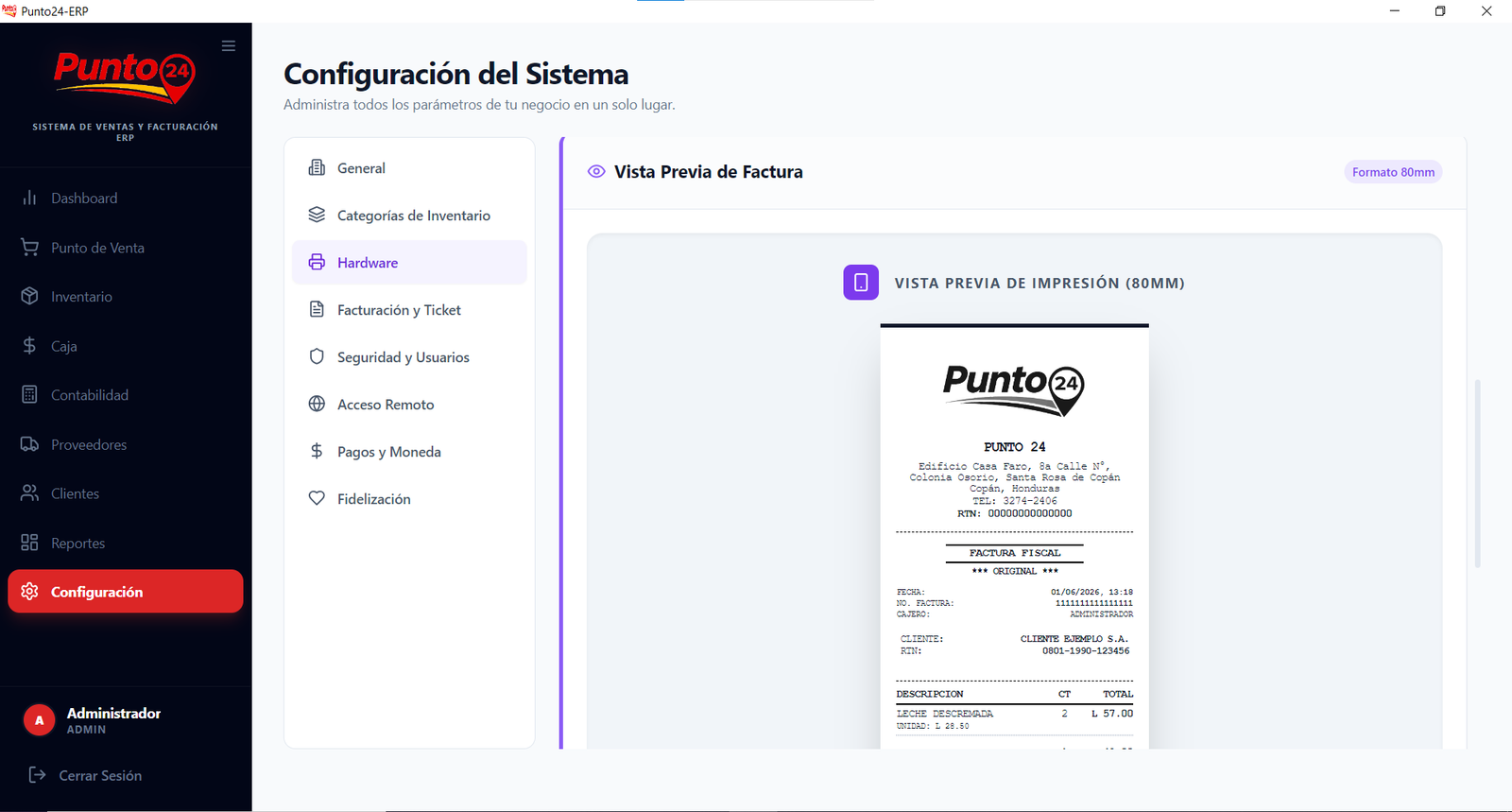Viewport: 1512px width, 812px height.
Task: Restore down the Punto24-ERP window
Action: [1440, 11]
